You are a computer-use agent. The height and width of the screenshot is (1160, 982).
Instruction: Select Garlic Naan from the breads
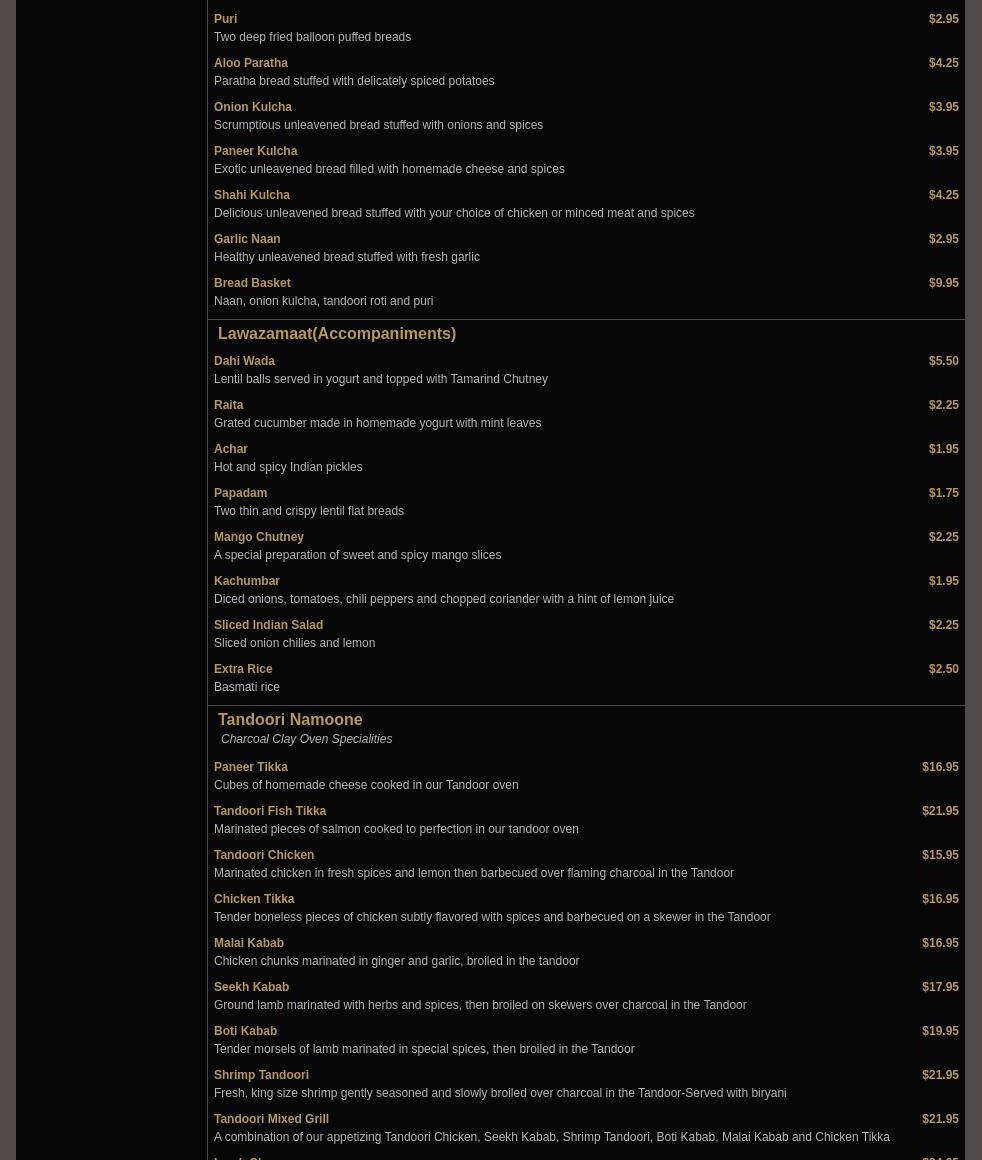[246, 239]
